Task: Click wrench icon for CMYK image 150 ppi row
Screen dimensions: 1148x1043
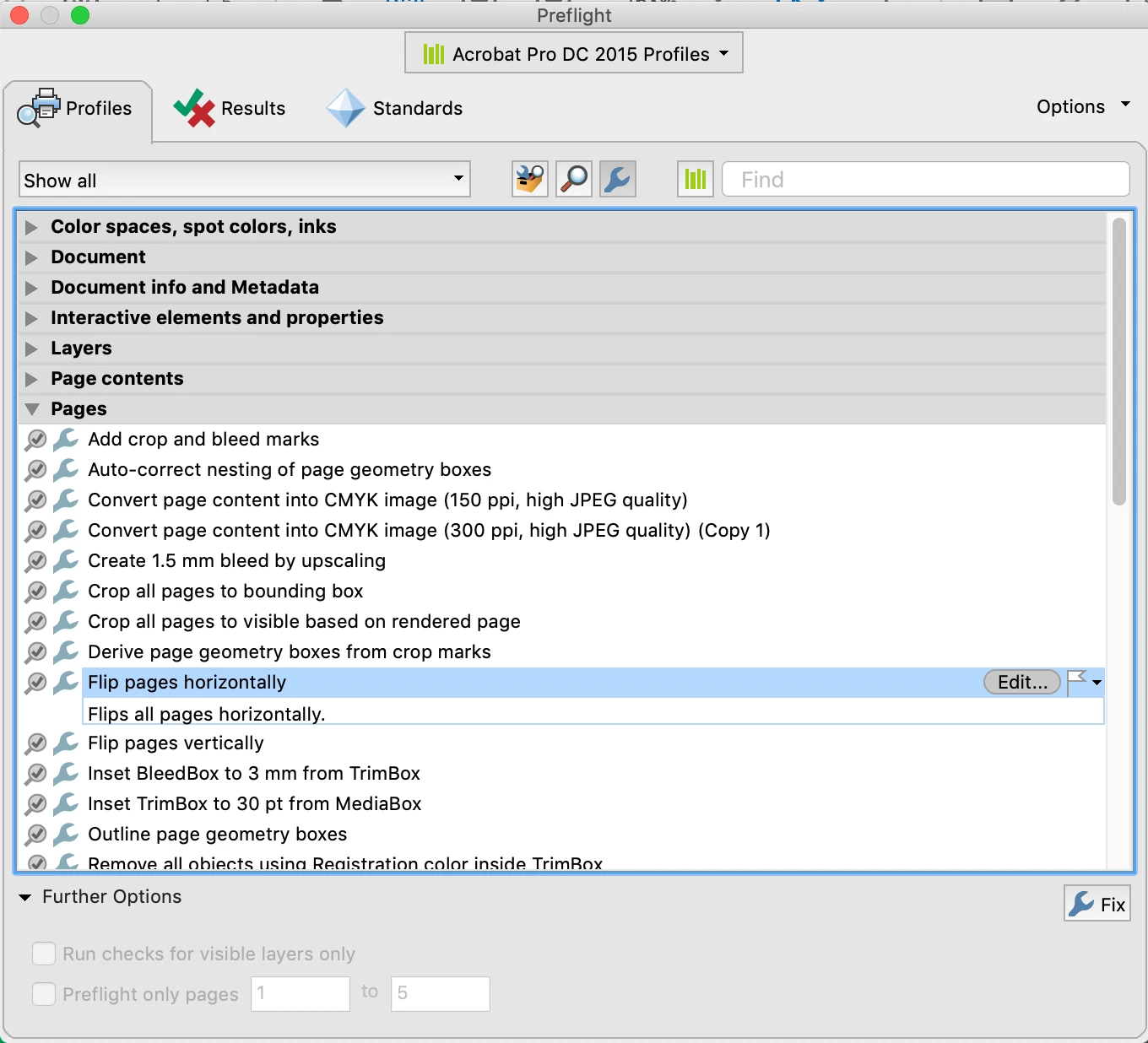Action: tap(66, 500)
